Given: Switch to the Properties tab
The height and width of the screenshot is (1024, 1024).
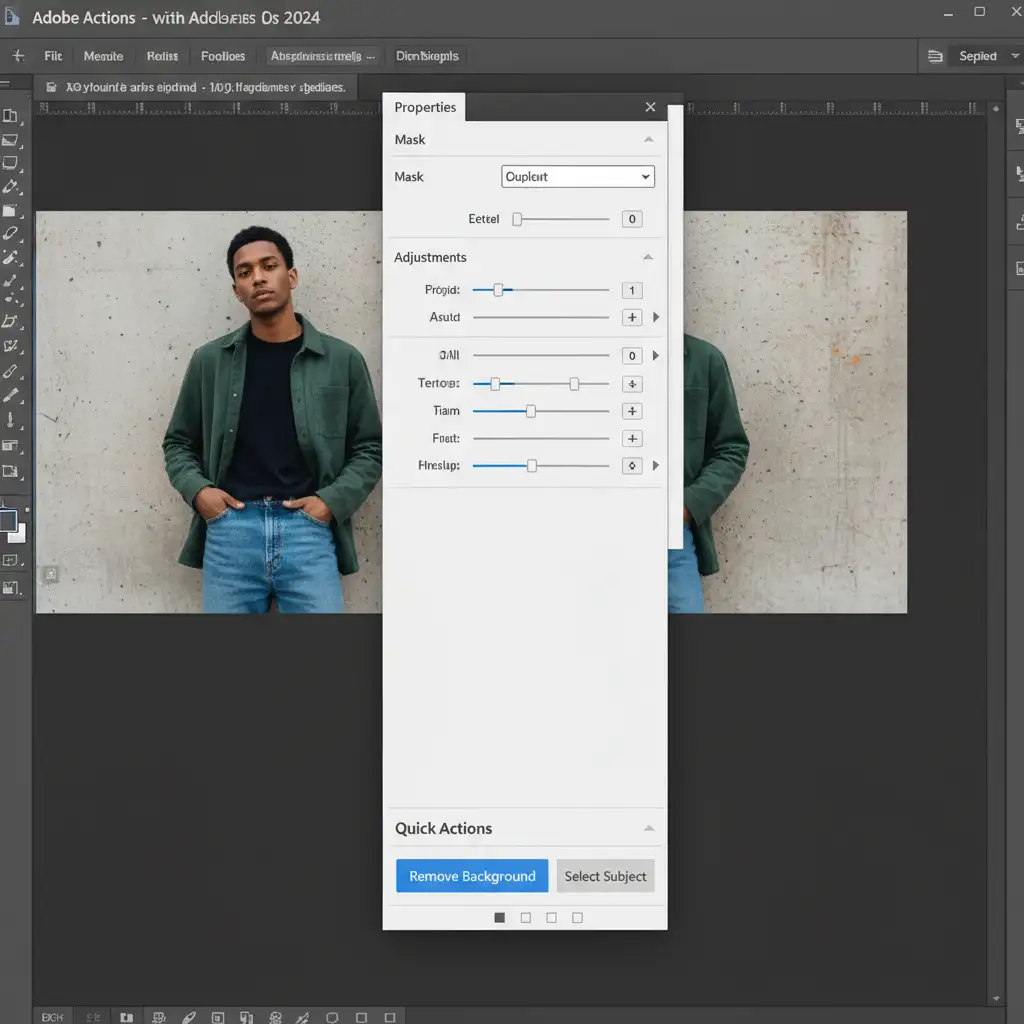Looking at the screenshot, I should click(x=425, y=107).
